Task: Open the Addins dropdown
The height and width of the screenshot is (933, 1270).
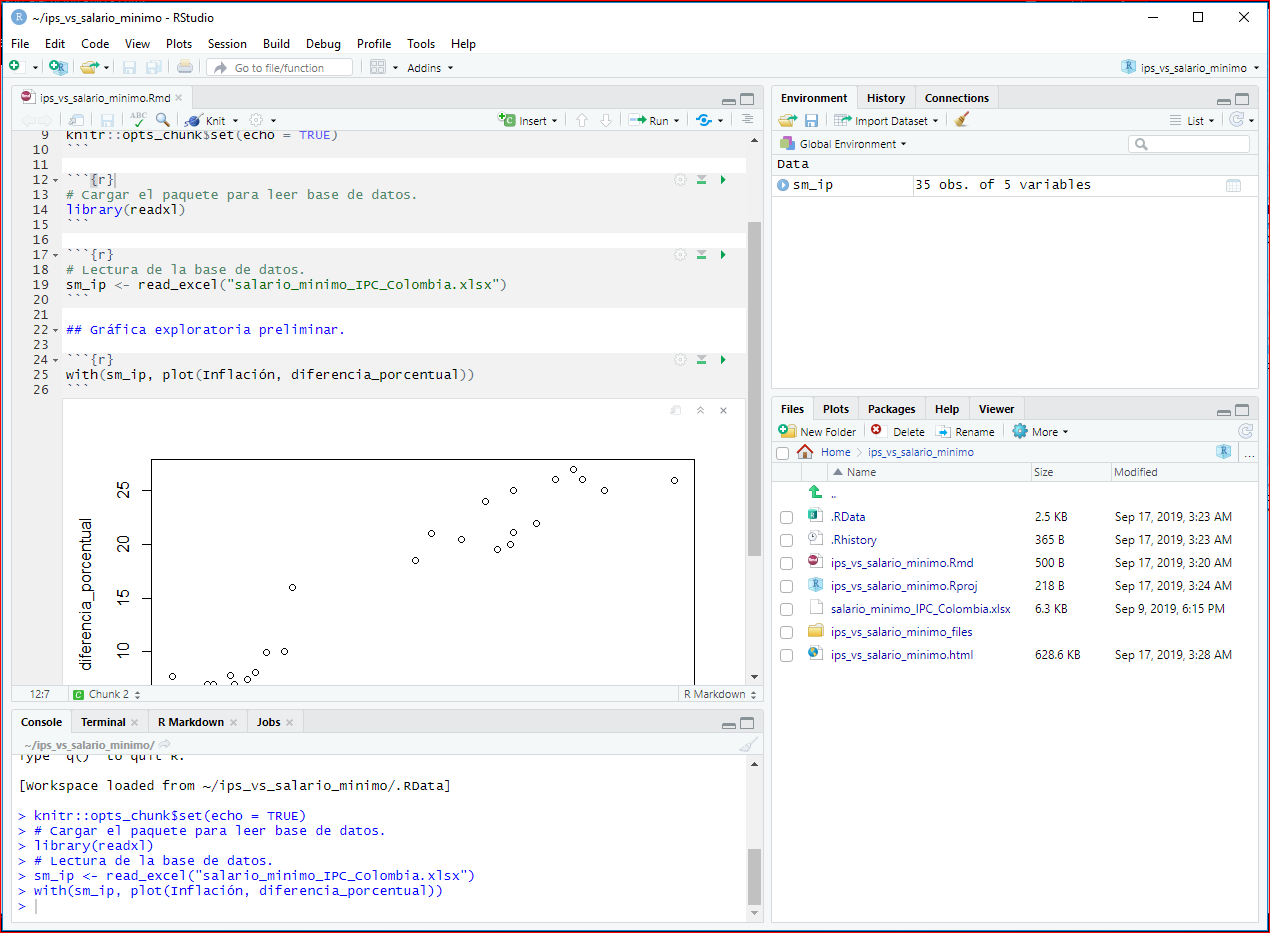Action: 430,67
